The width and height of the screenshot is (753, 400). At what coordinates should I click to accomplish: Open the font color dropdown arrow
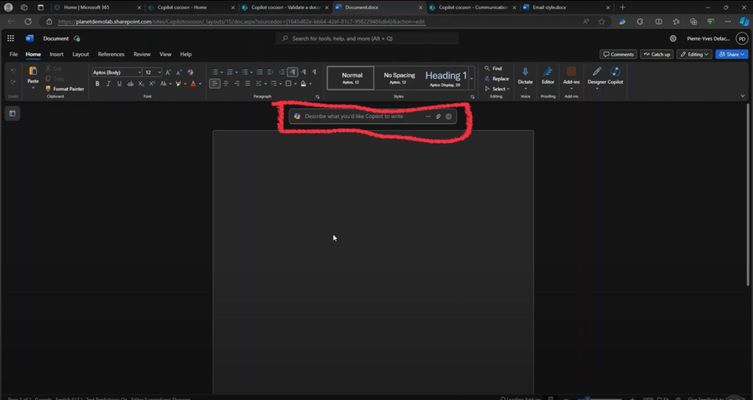click(200, 84)
